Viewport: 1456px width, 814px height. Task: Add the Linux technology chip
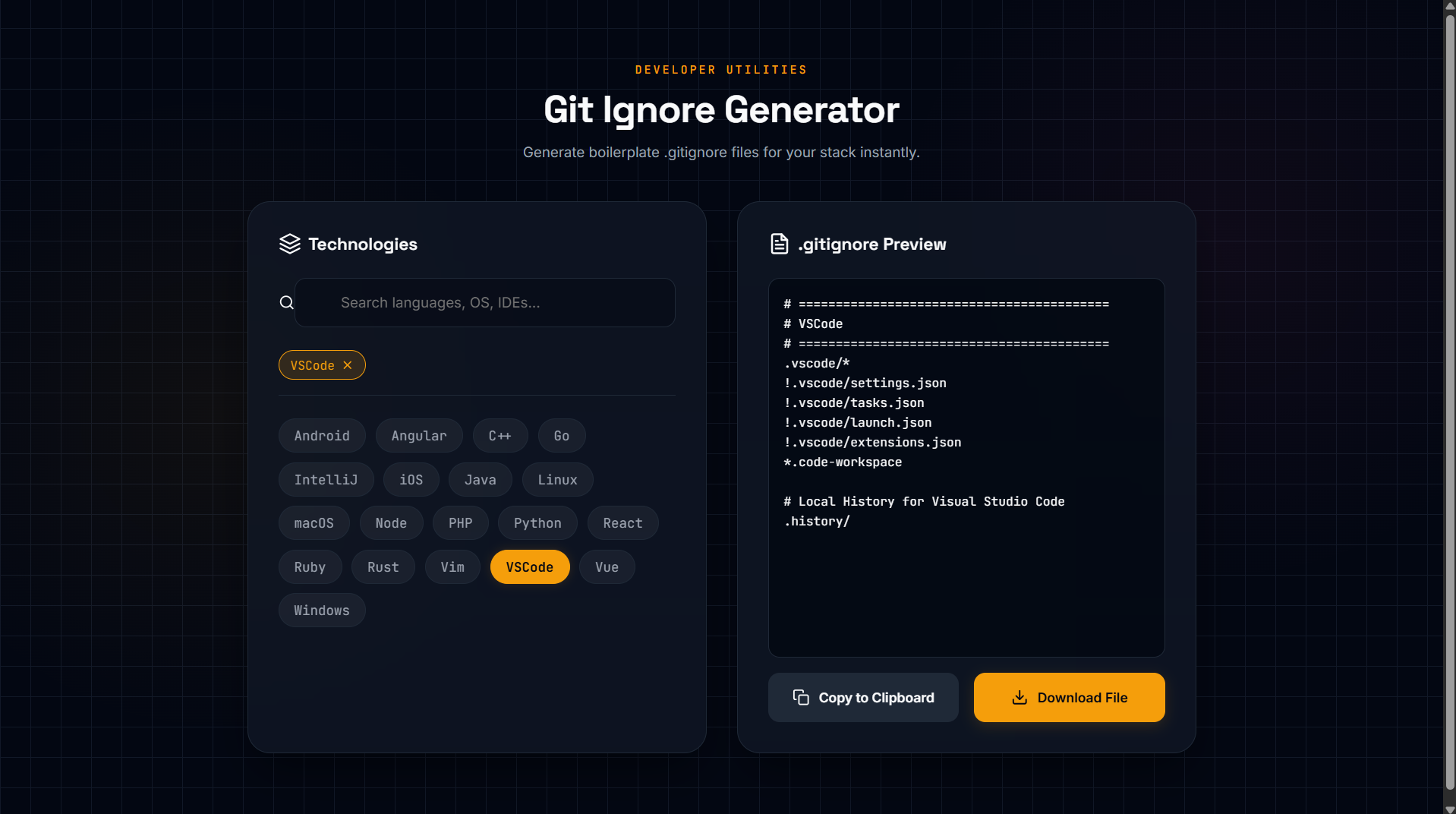(x=558, y=480)
